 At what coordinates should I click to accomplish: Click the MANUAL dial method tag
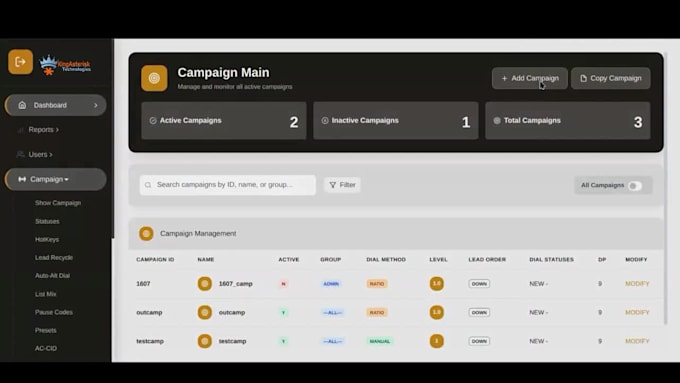pyautogui.click(x=380, y=341)
